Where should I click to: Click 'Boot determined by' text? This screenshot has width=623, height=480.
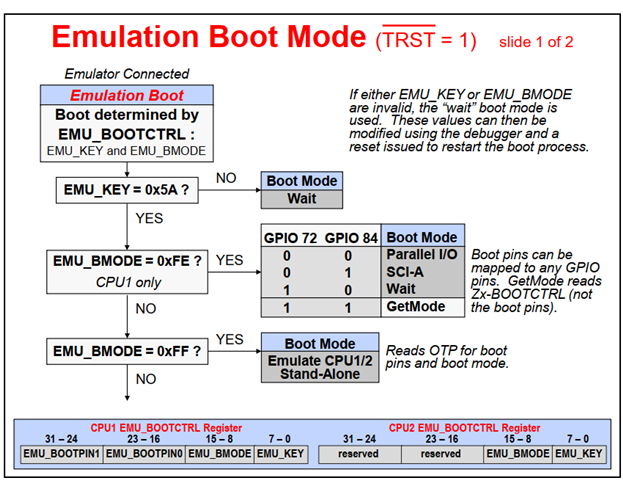pyautogui.click(x=127, y=115)
